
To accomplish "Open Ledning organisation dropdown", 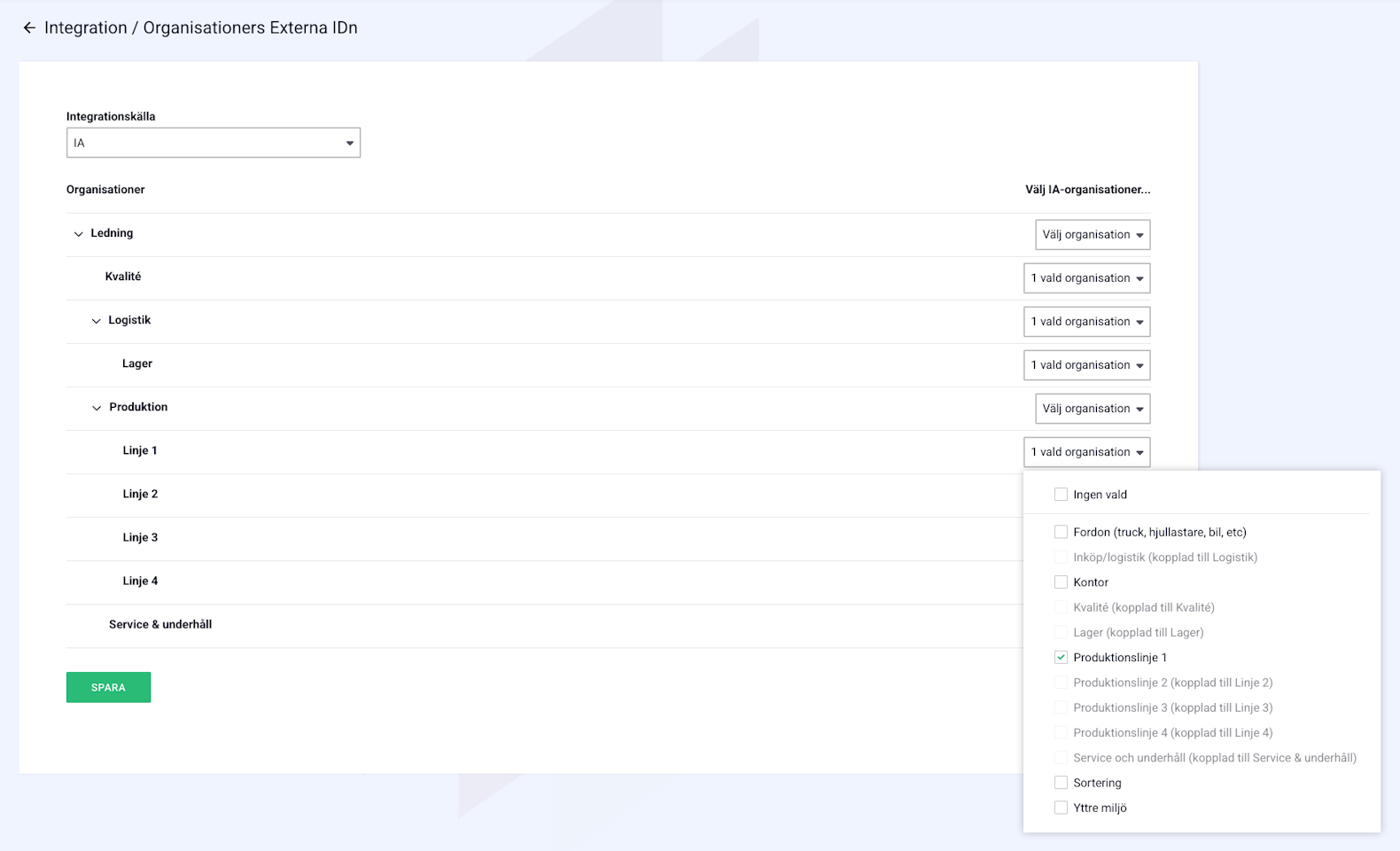I will [1093, 235].
